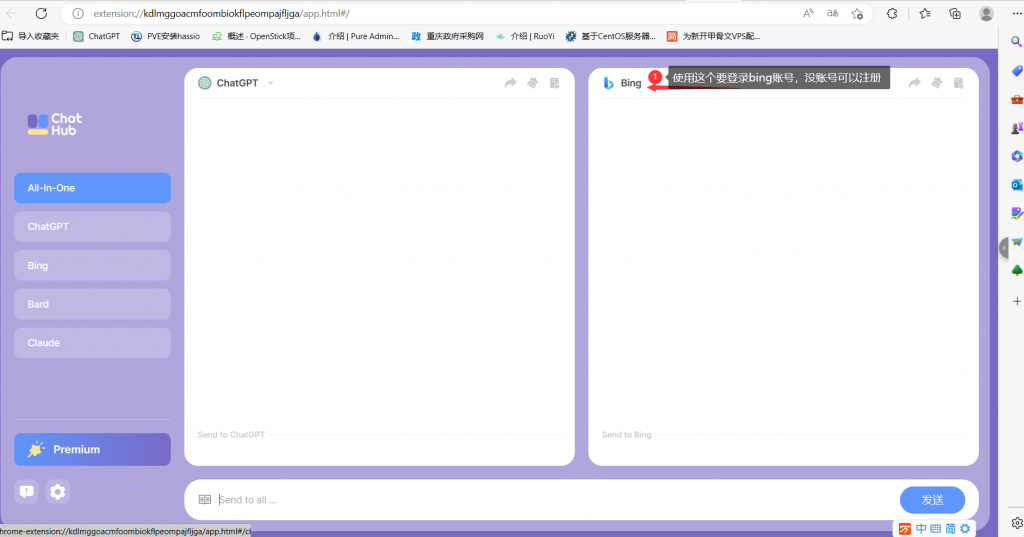
Task: Open the Edge settings and more menu
Action: (x=1015, y=13)
